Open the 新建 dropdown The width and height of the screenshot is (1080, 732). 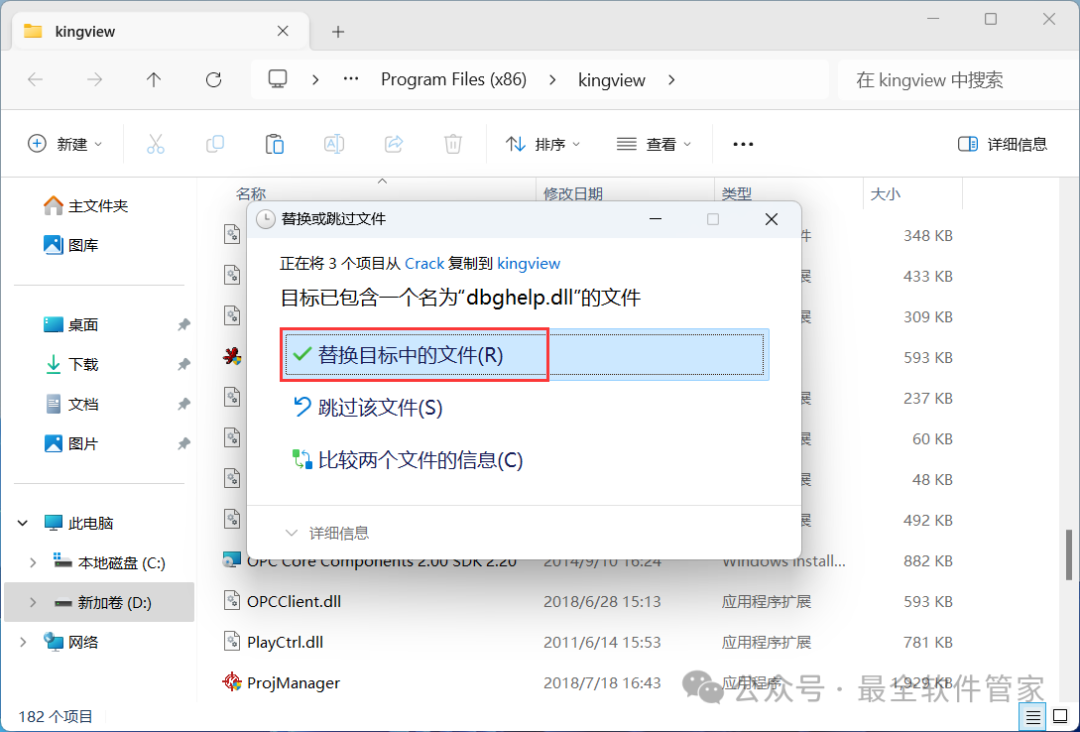pyautogui.click(x=65, y=144)
